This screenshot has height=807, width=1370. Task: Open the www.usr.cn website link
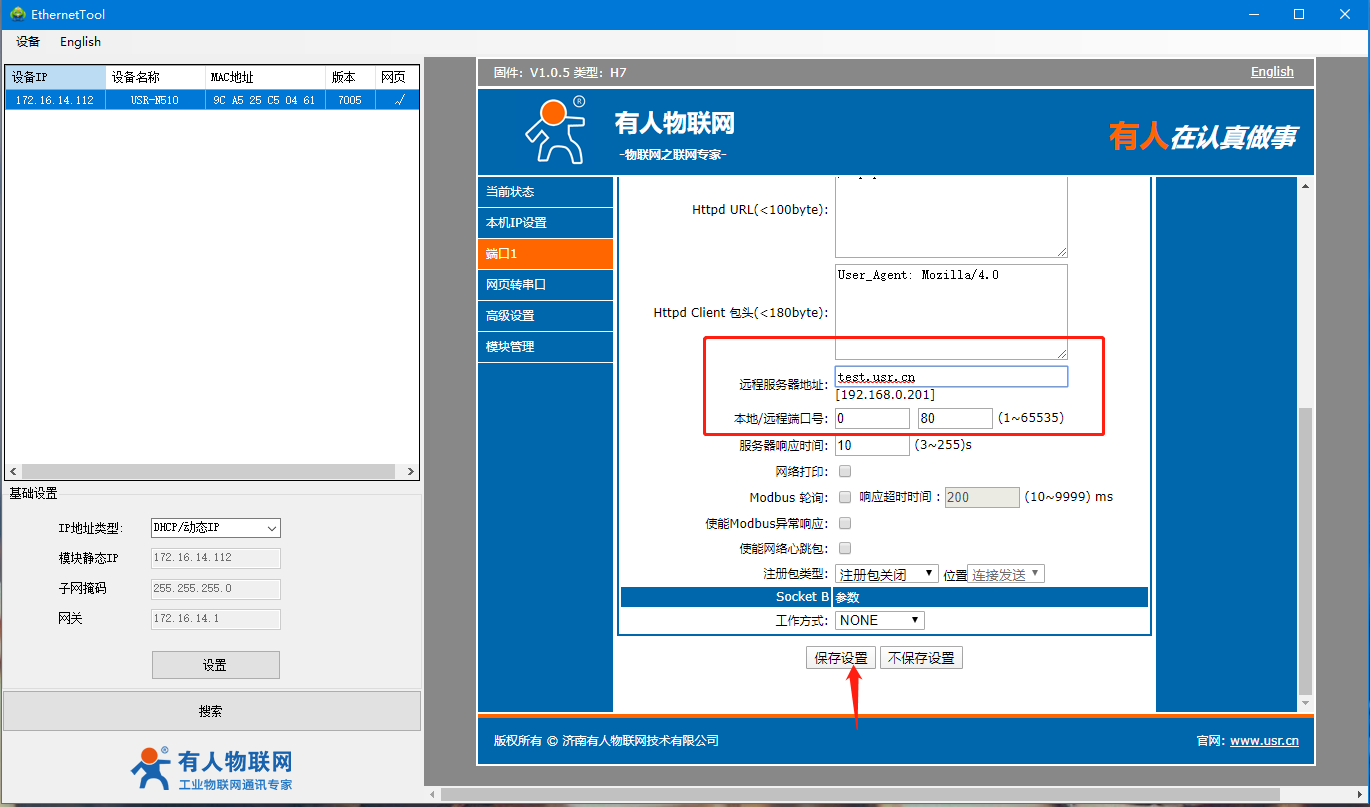1264,741
